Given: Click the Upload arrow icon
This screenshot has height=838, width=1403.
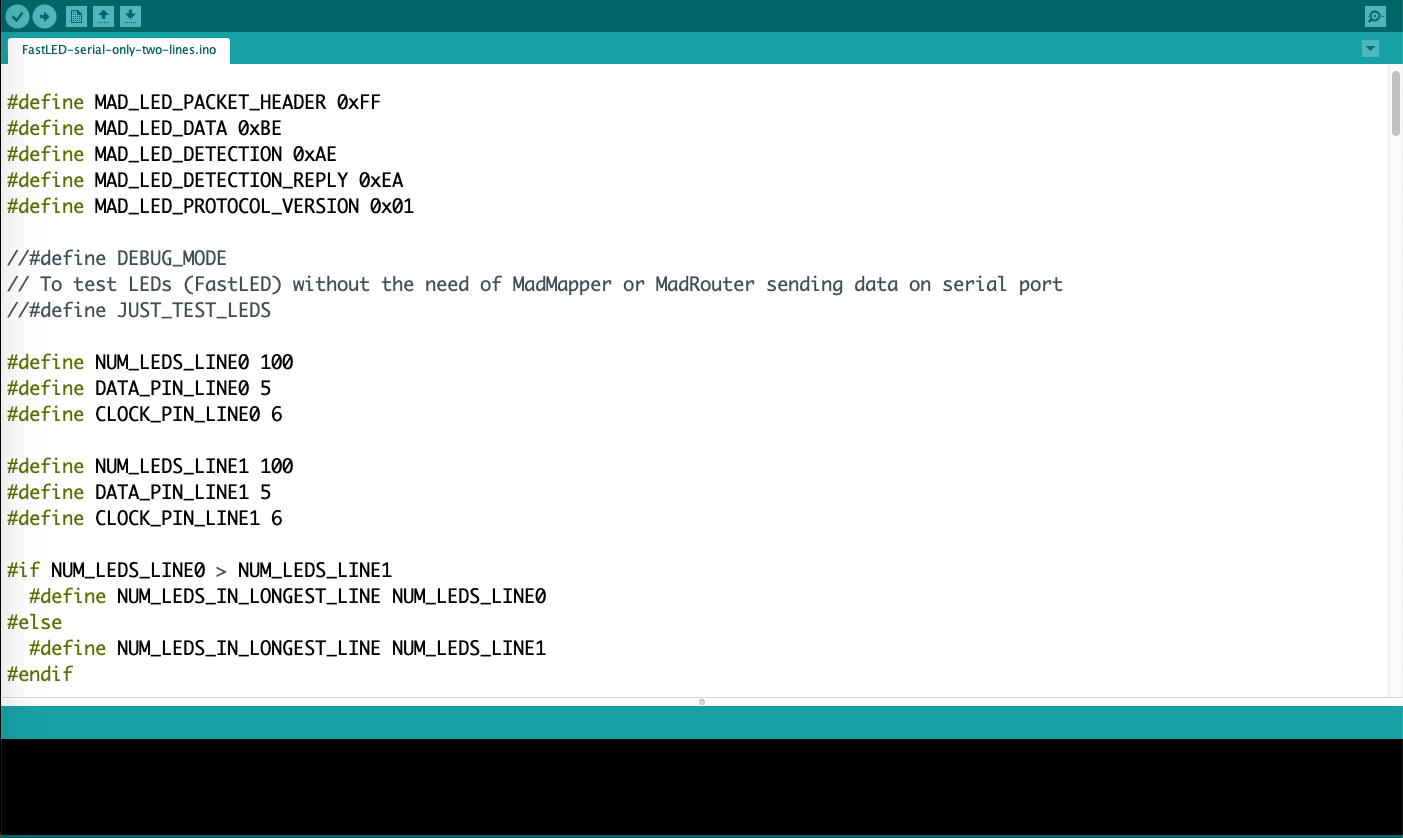Looking at the screenshot, I should coord(44,16).
